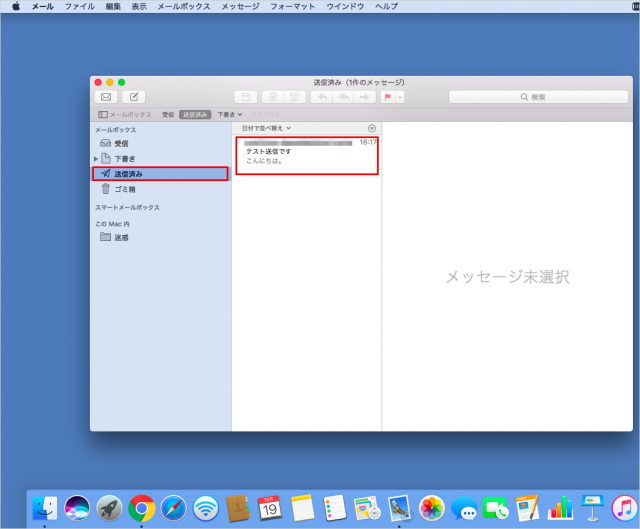This screenshot has width=640, height=529.
Task: Click the Get Mail envelope toolbar button
Action: tap(105, 97)
